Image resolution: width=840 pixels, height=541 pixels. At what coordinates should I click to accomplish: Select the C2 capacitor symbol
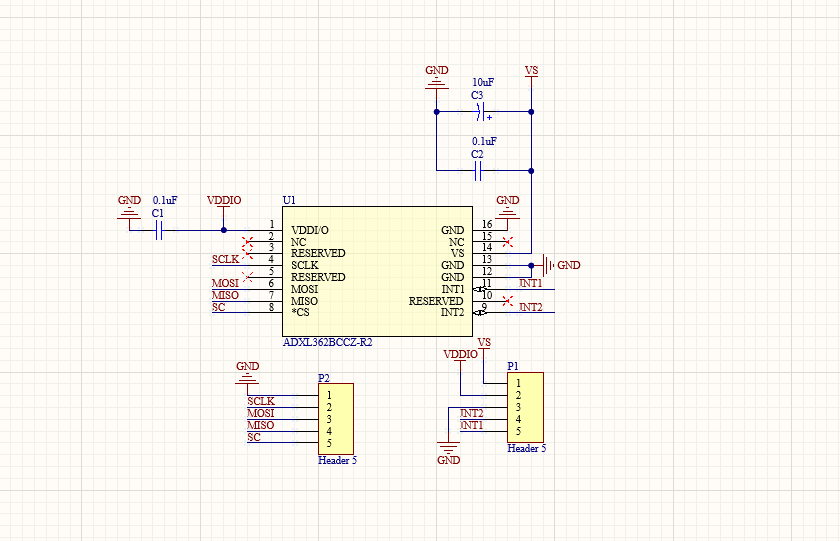(x=478, y=172)
